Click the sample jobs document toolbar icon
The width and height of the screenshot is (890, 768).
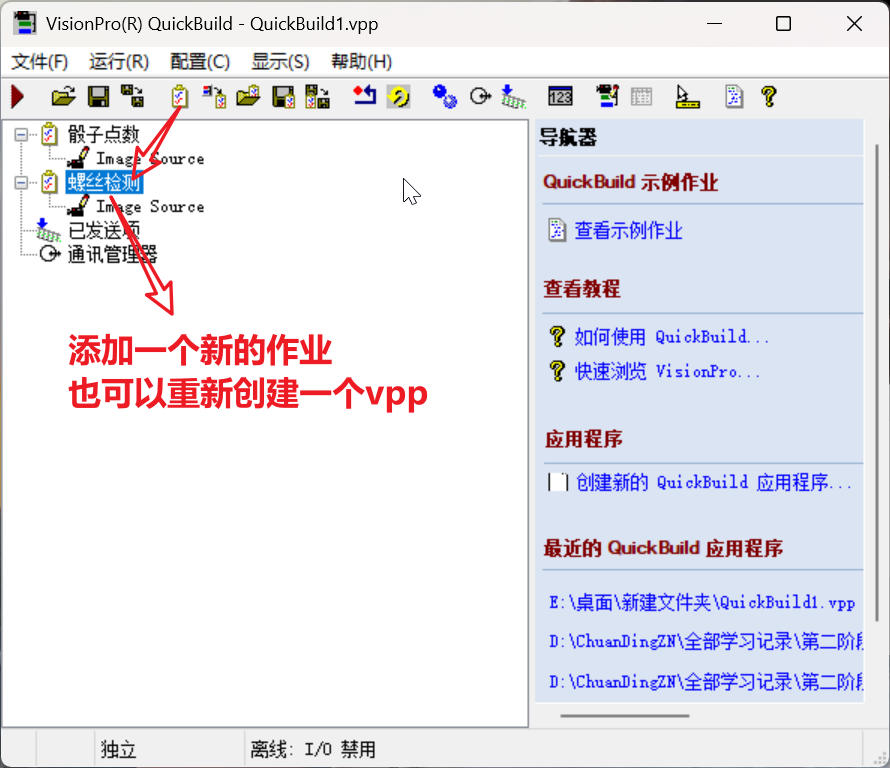(734, 96)
